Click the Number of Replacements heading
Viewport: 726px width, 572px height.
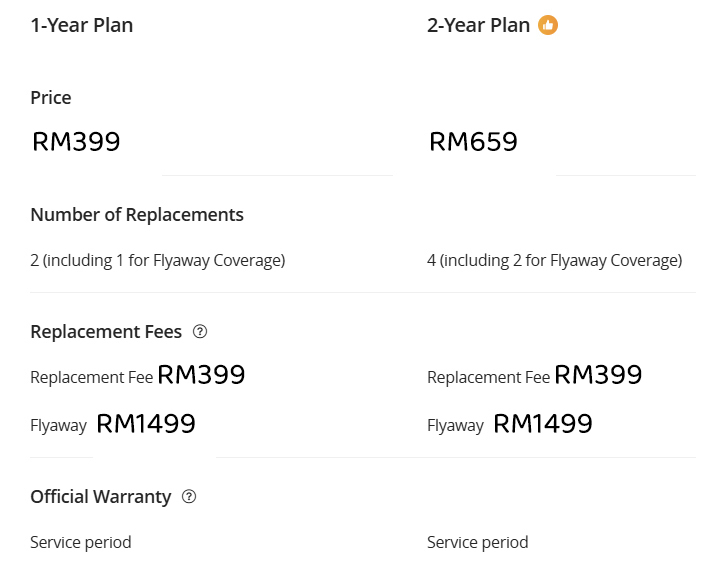137,215
